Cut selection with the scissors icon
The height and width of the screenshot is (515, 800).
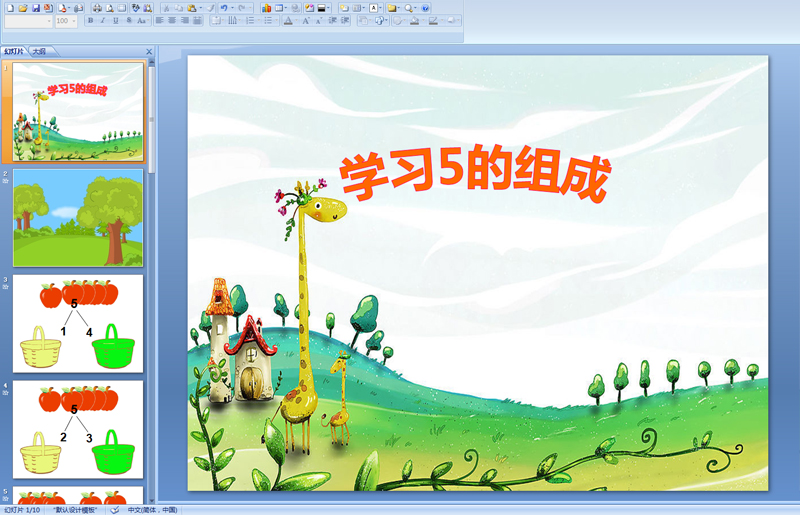[166, 8]
